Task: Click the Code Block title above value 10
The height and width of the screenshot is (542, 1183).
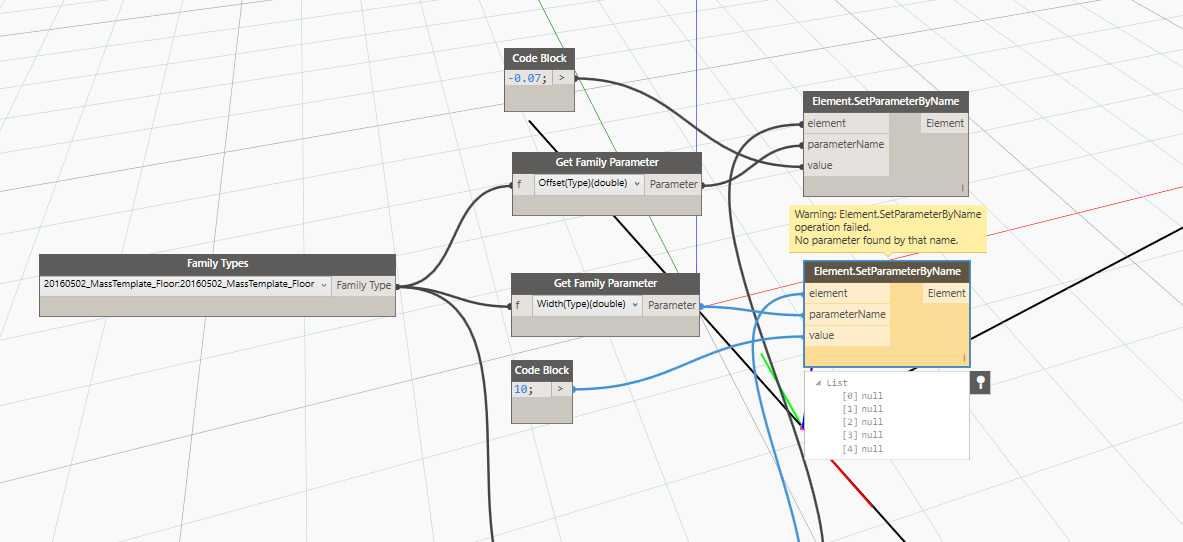Action: tap(542, 370)
